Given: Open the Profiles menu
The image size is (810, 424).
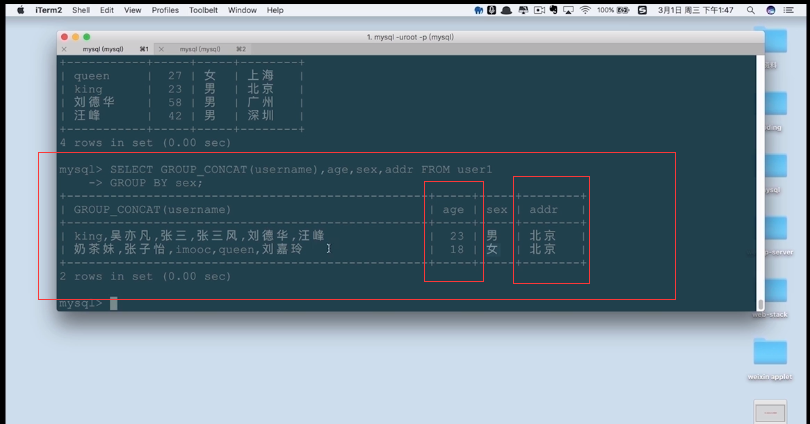Looking at the screenshot, I should [x=165, y=10].
